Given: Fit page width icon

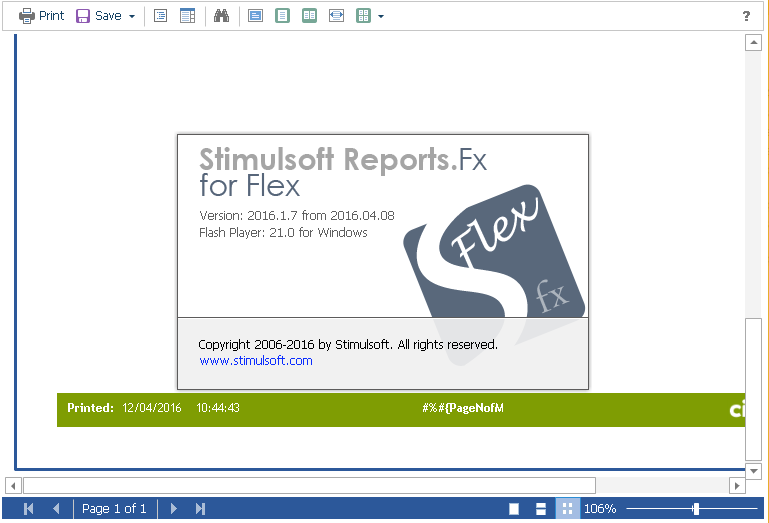Looking at the screenshot, I should [x=336, y=16].
